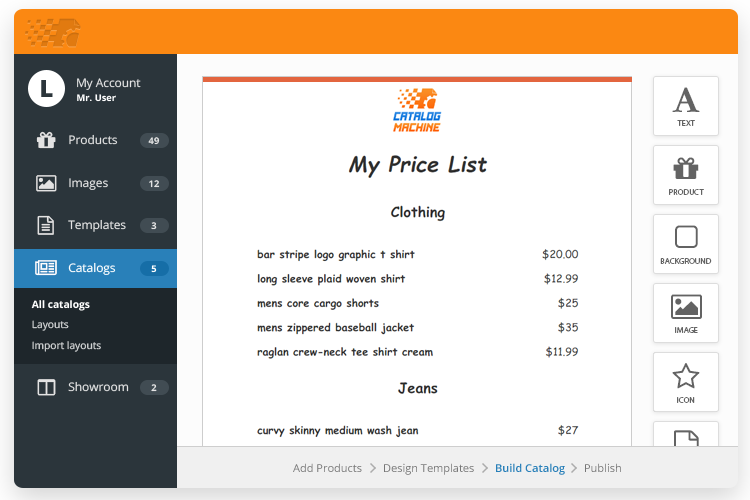Click the Showroom count badge 2

pyautogui.click(x=154, y=388)
